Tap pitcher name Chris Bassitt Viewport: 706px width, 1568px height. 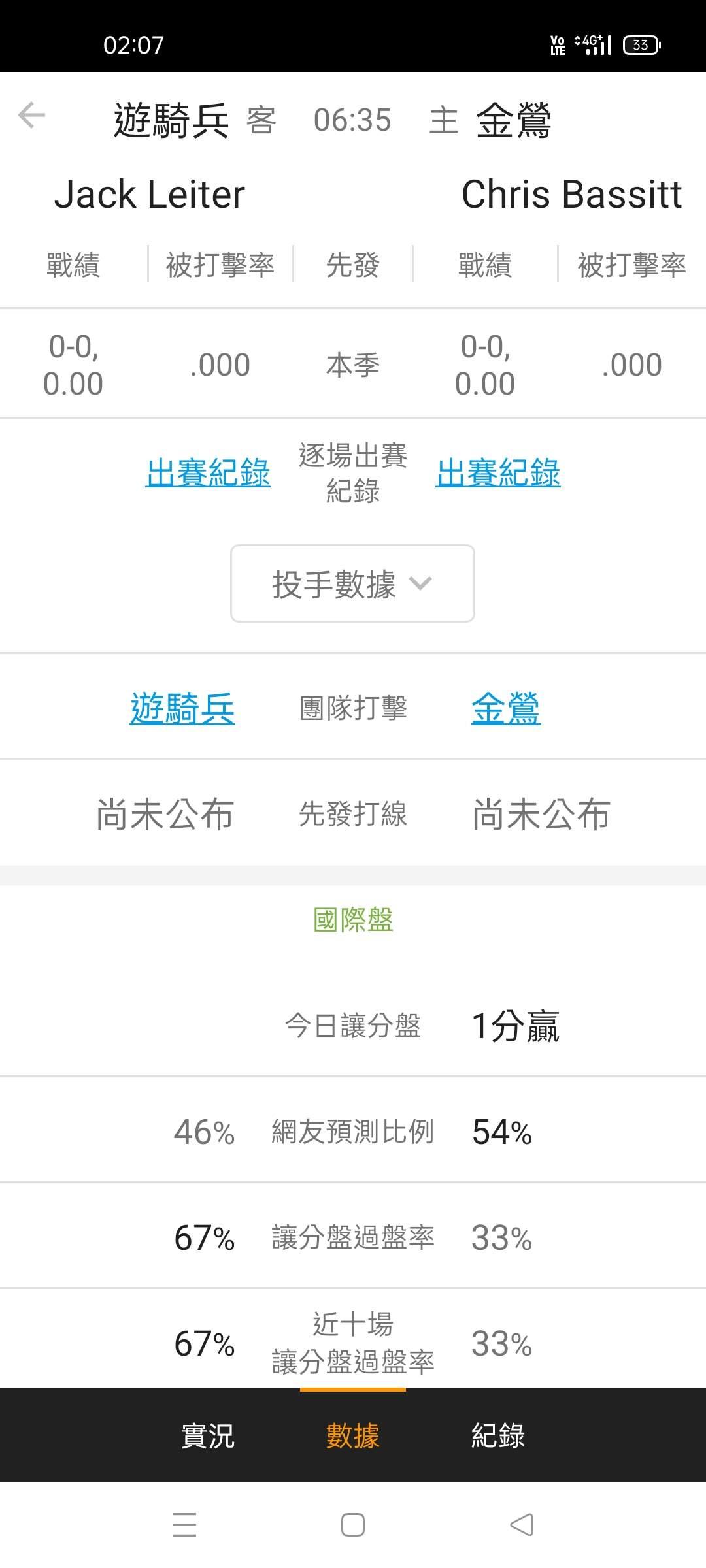tap(571, 195)
